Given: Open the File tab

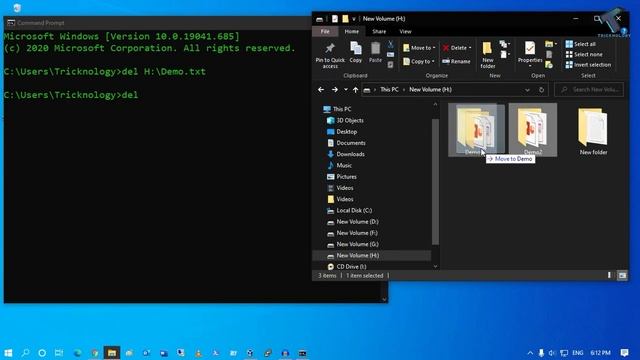Looking at the screenshot, I should pyautogui.click(x=325, y=31).
